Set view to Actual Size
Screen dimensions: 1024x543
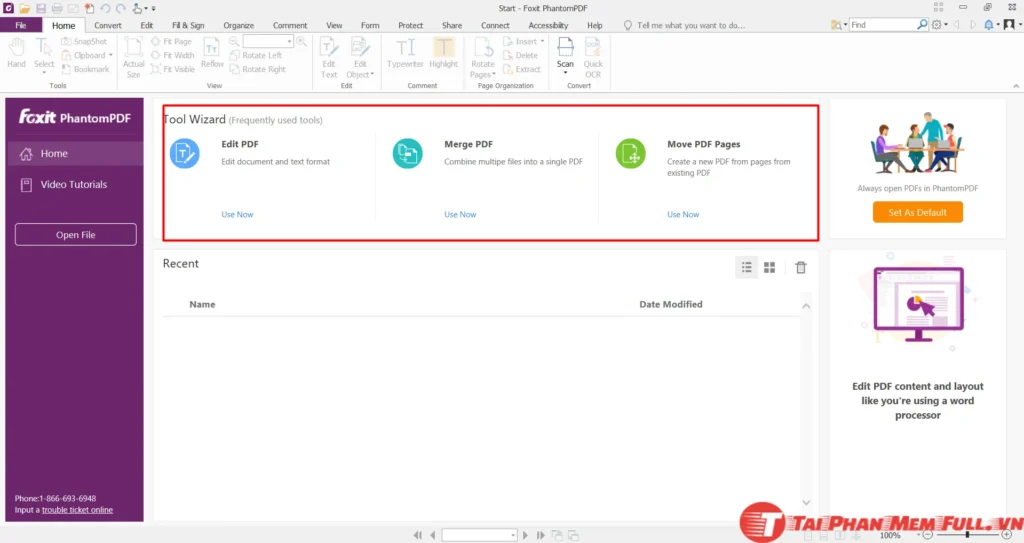coord(133,58)
